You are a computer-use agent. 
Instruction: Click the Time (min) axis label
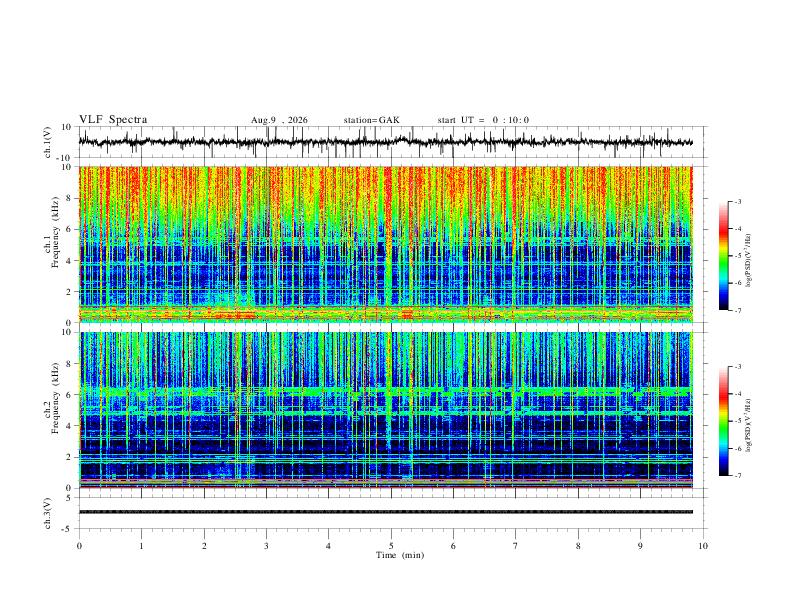(400, 555)
